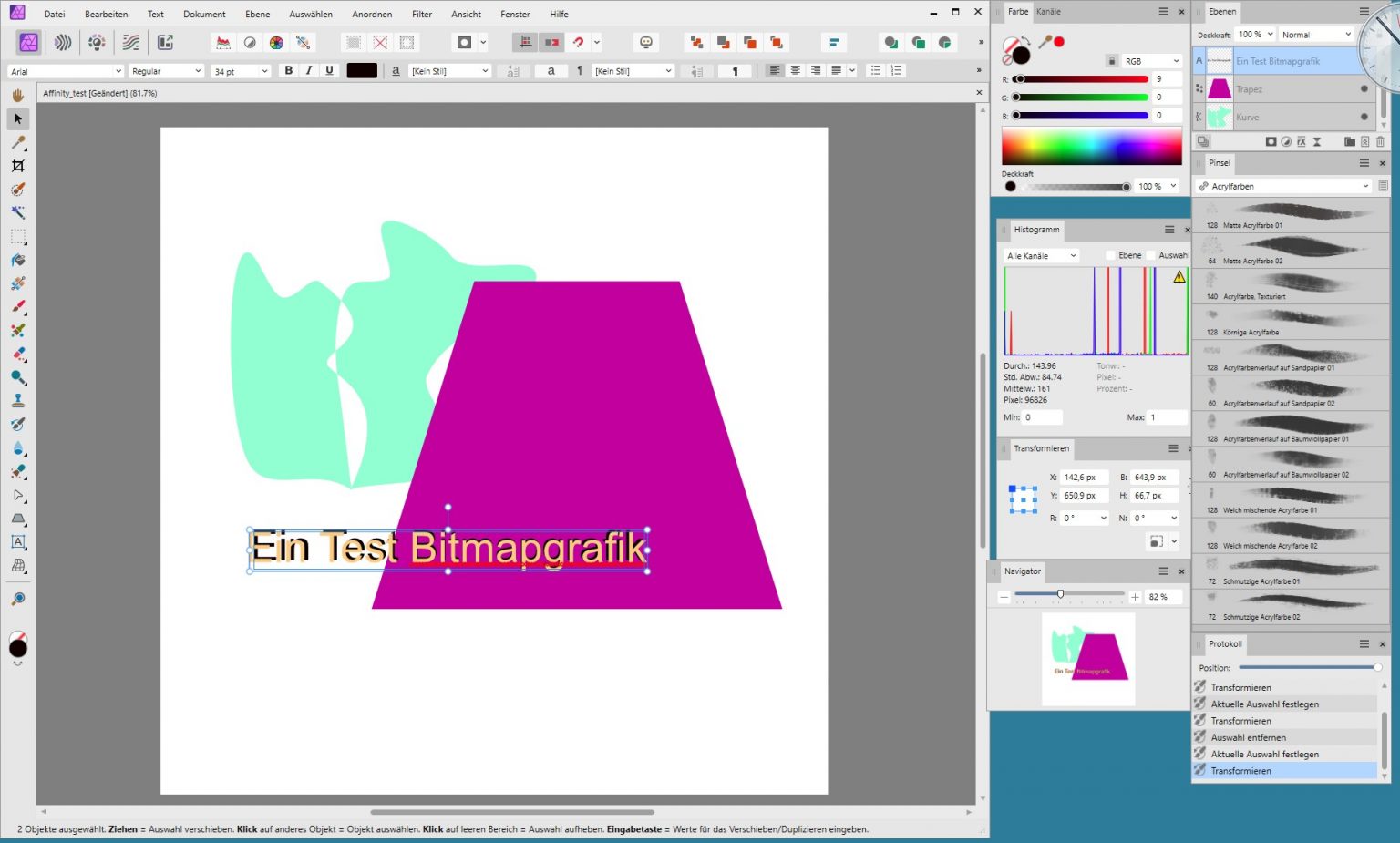Switch to the Liquify Persona
Screen dimensions: 1400x843
point(63,43)
